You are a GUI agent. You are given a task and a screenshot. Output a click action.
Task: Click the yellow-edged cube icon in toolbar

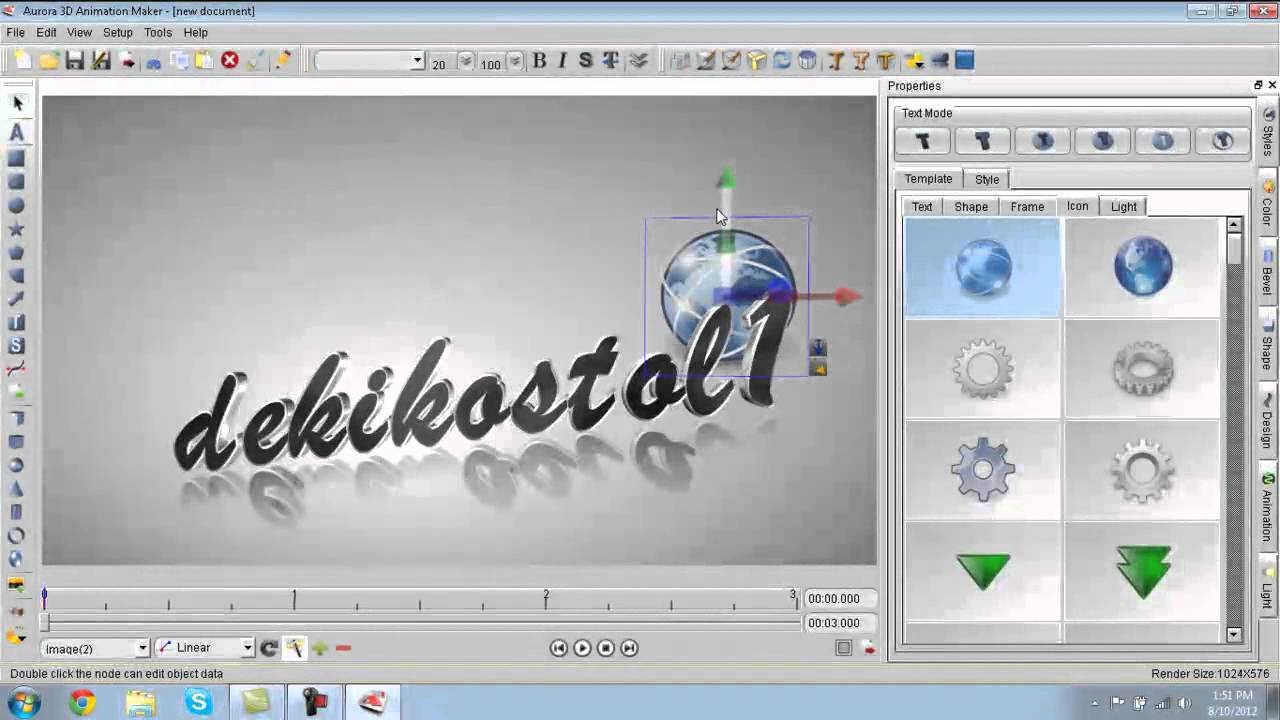click(x=757, y=61)
